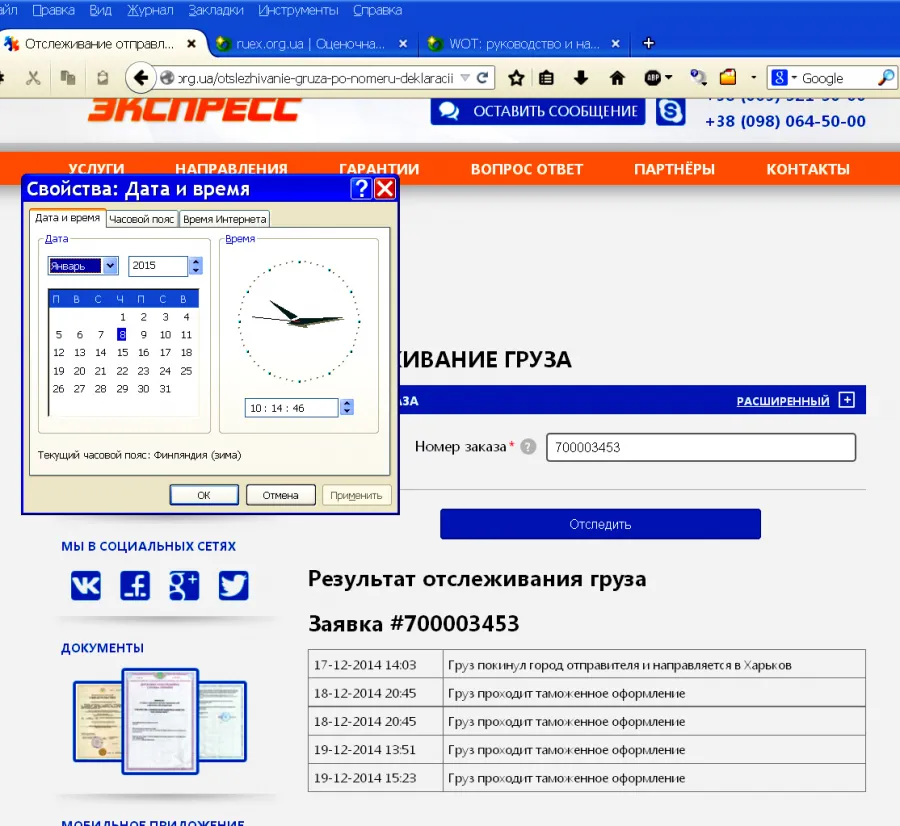Click the yellow folder toolbar icon
Image resolution: width=900 pixels, height=826 pixels.
pyautogui.click(x=728, y=77)
